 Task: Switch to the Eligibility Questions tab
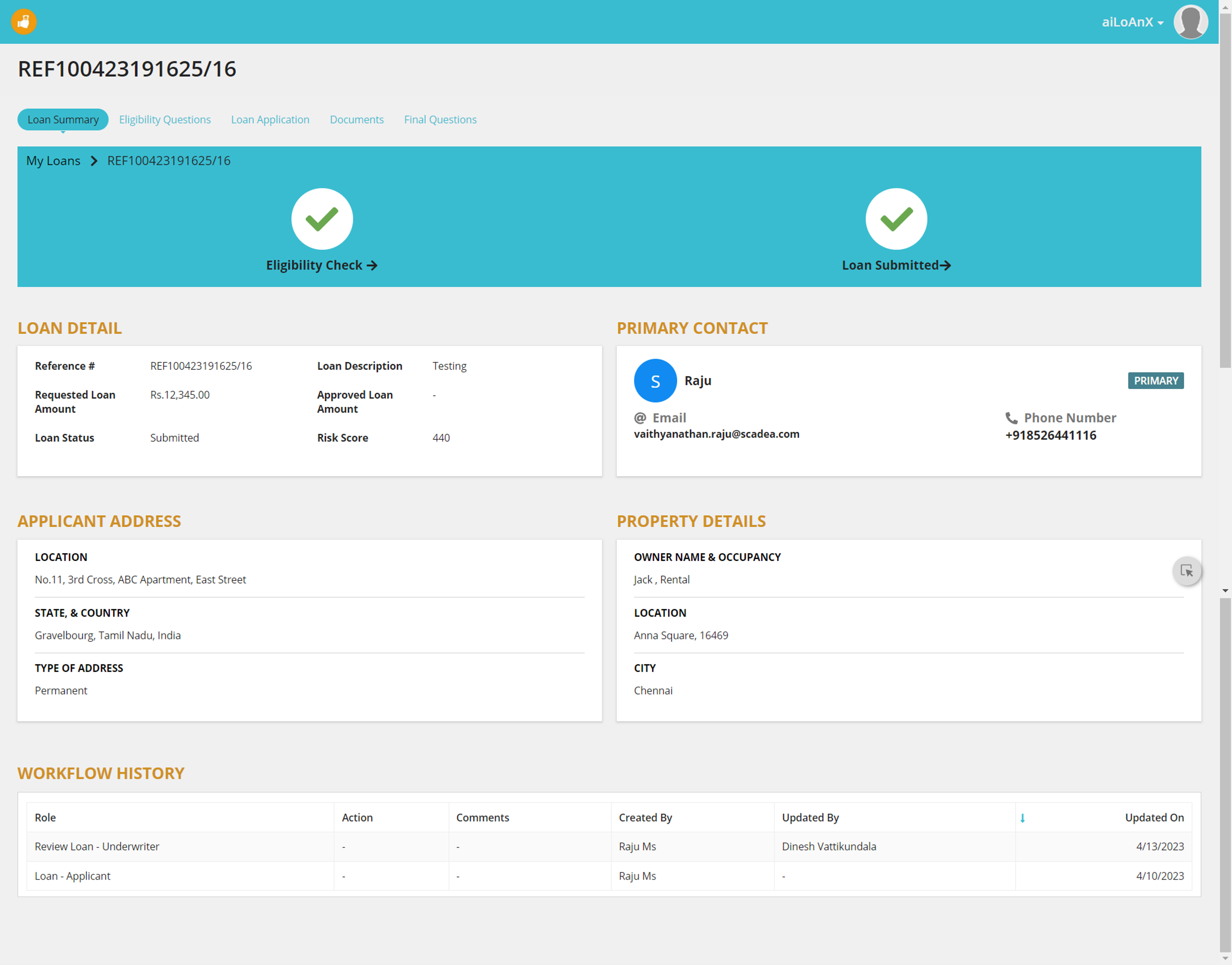165,120
